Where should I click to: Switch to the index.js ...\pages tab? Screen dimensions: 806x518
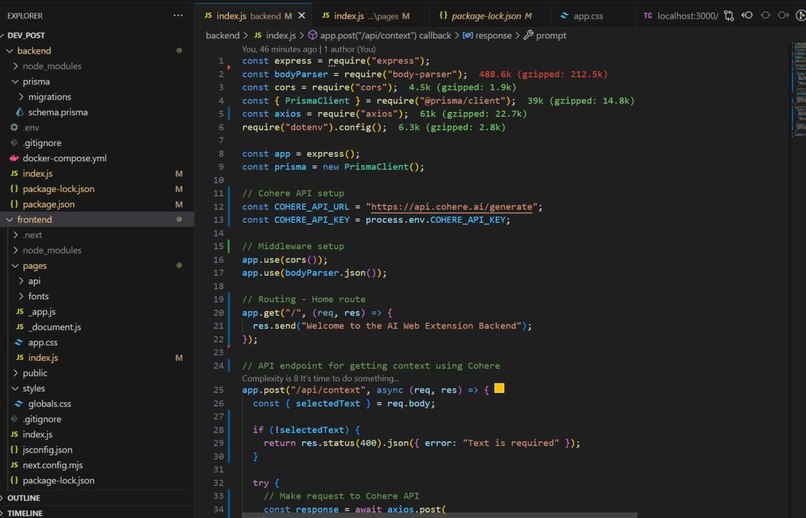[366, 16]
